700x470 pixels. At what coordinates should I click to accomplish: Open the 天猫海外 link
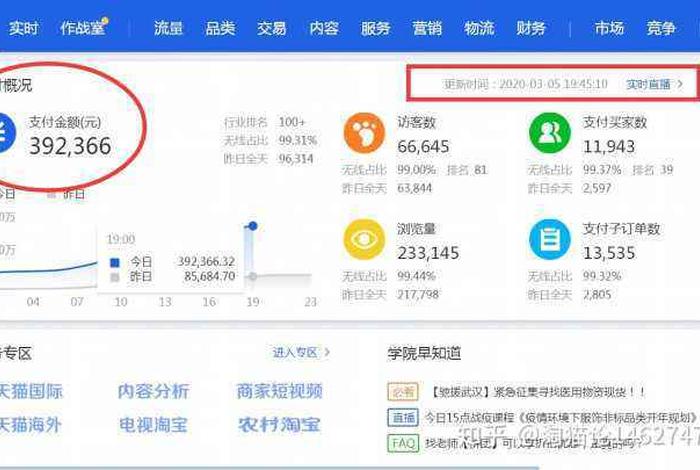coord(30,424)
